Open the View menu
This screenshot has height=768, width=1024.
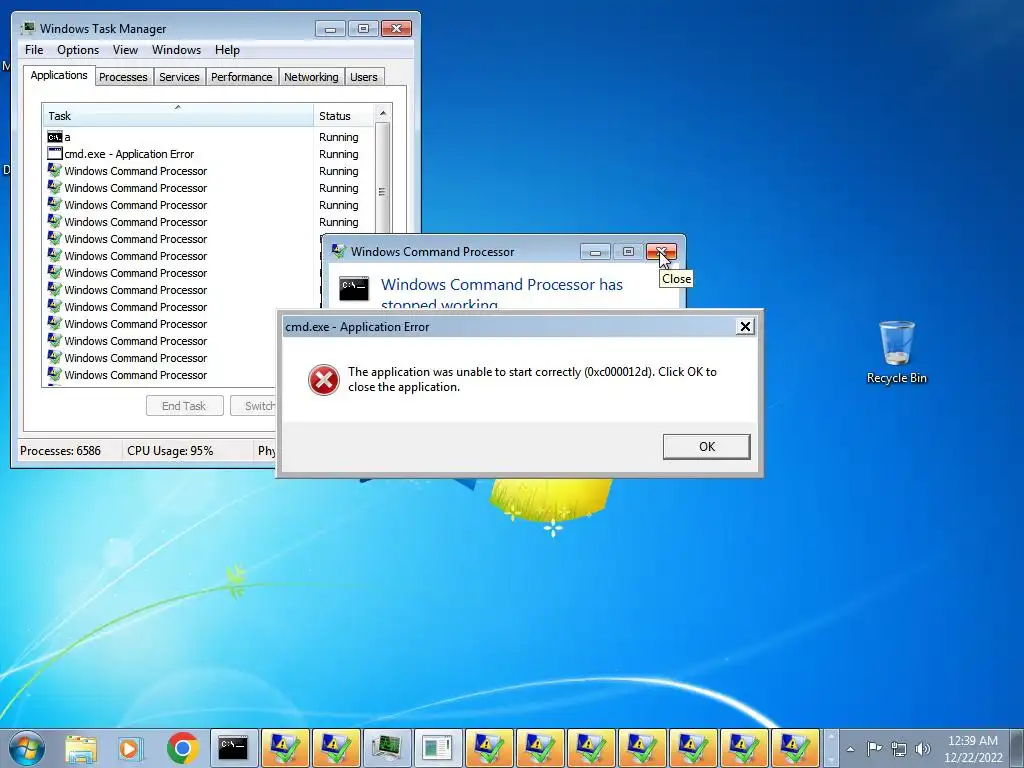[125, 50]
